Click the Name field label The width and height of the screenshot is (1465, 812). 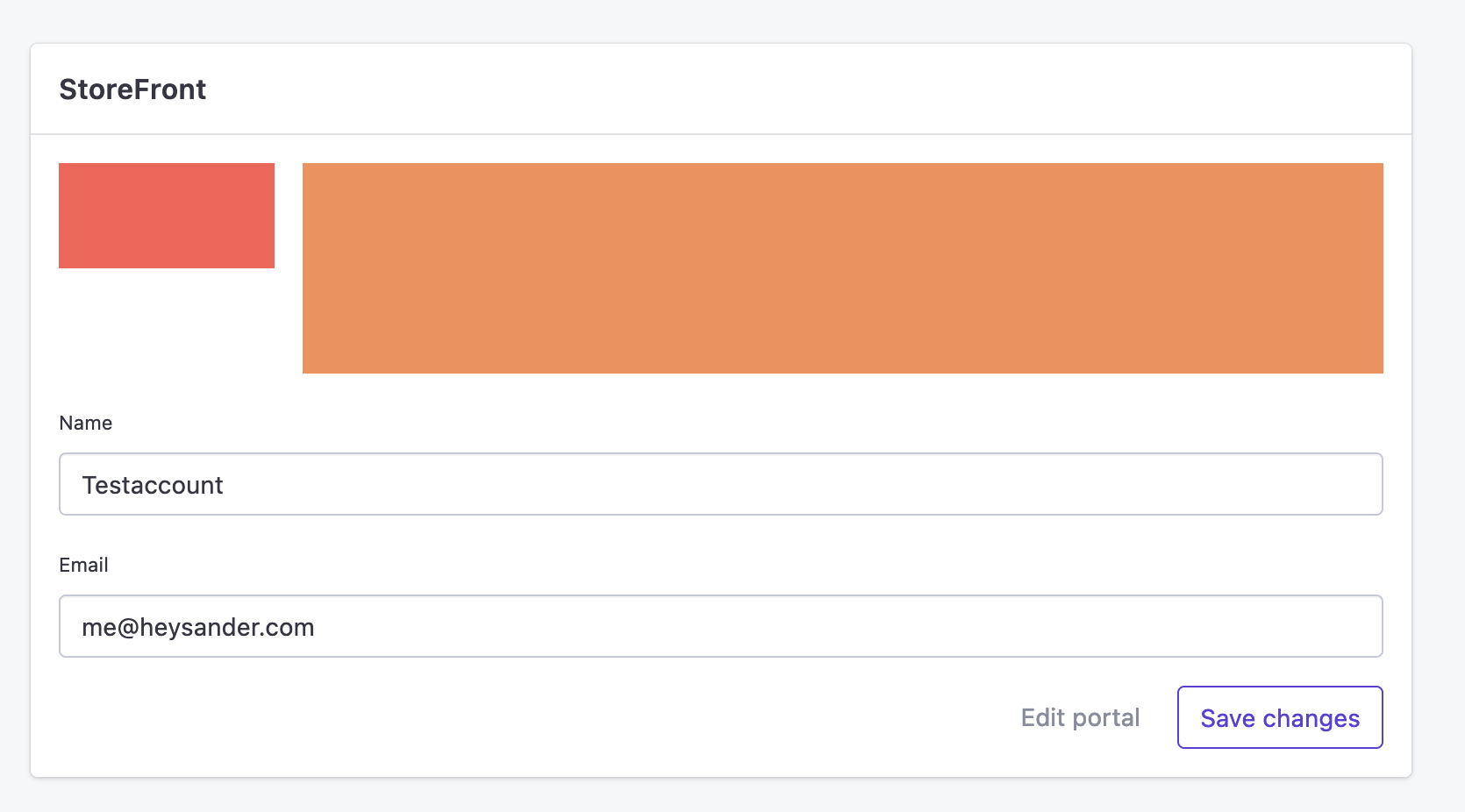(86, 423)
